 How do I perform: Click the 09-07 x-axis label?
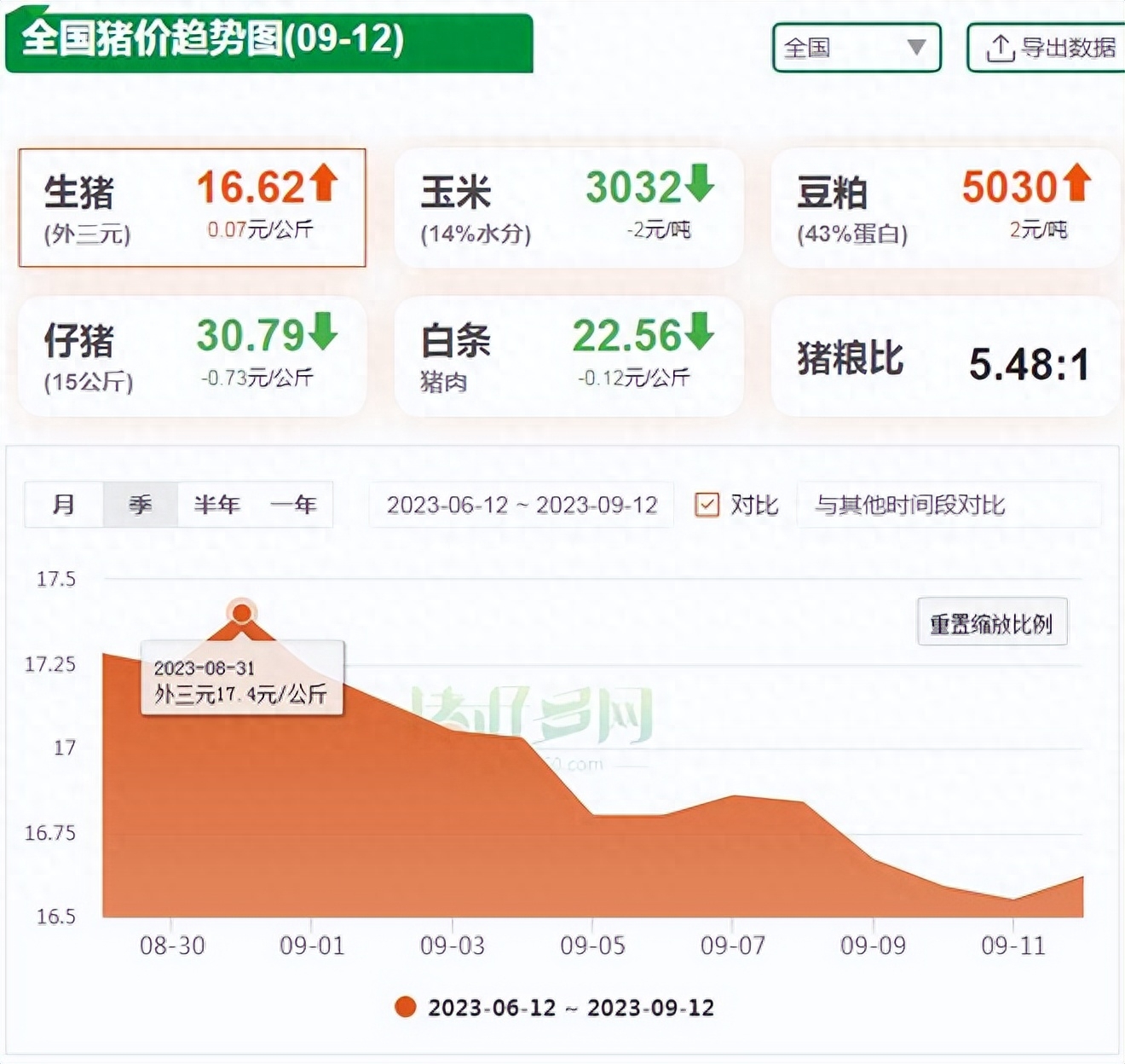[732, 945]
